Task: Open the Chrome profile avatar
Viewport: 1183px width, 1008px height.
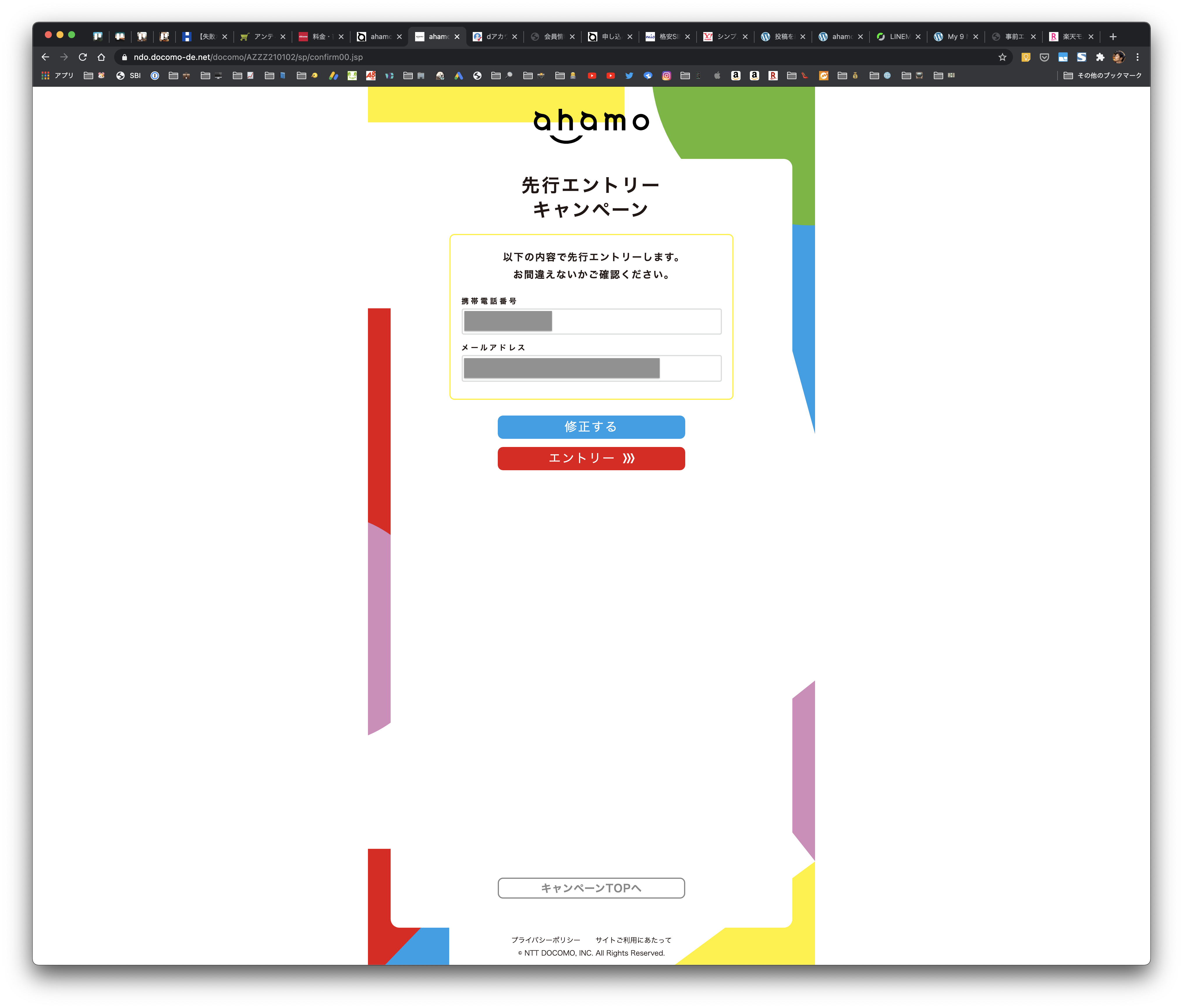Action: click(1118, 57)
